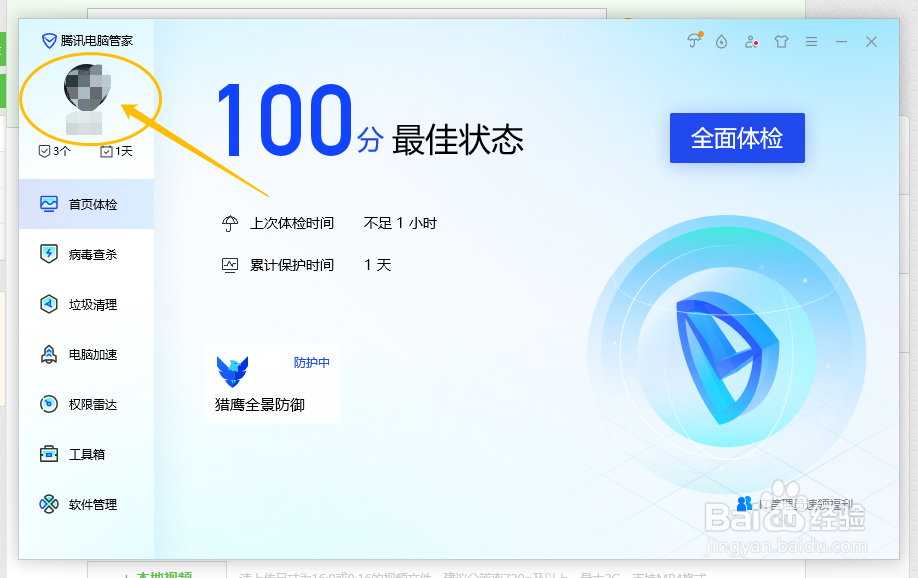Click the 100 score number
918x578 pixels.
tap(284, 120)
